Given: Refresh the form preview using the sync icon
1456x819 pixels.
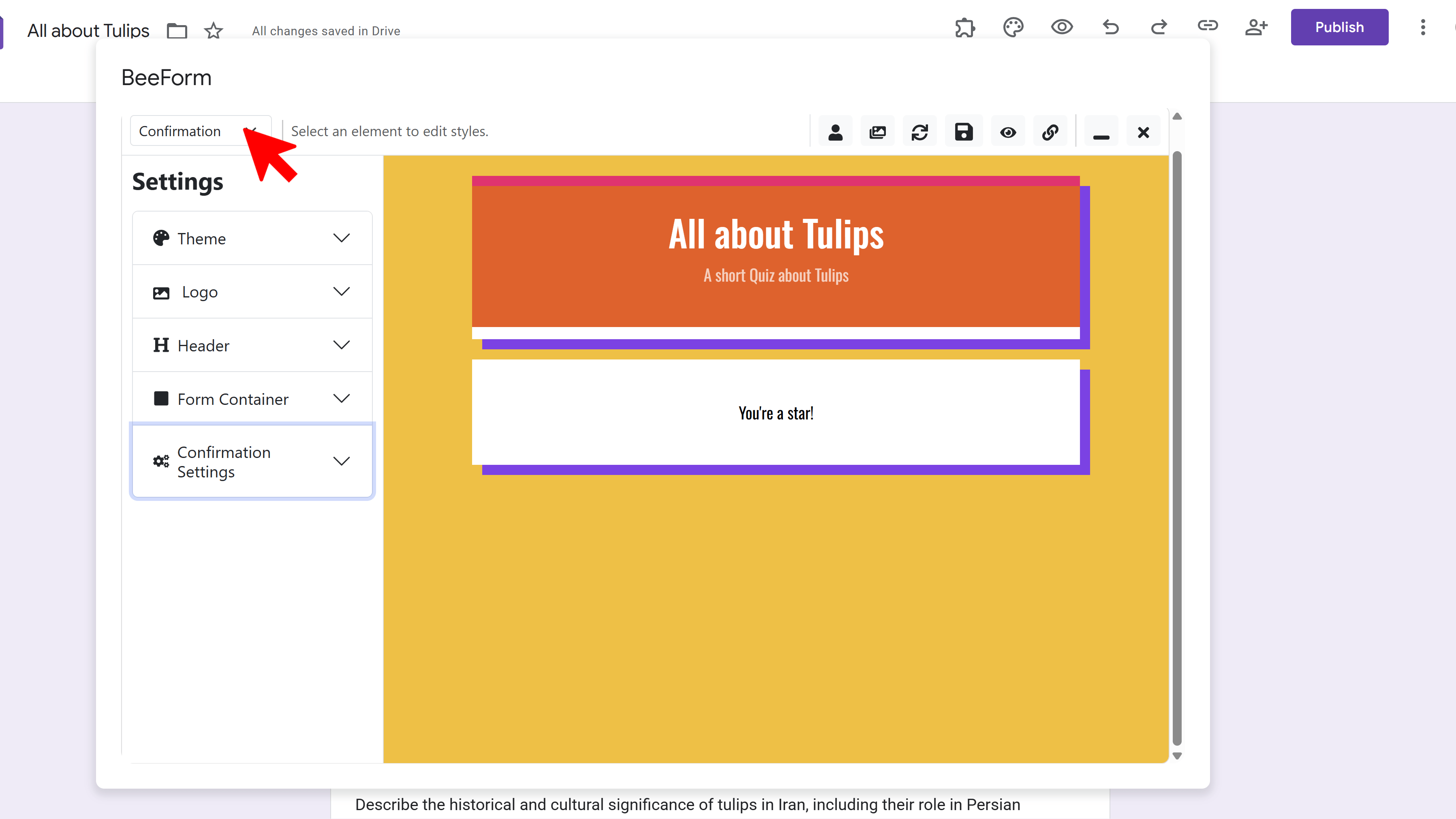Looking at the screenshot, I should pos(919,131).
